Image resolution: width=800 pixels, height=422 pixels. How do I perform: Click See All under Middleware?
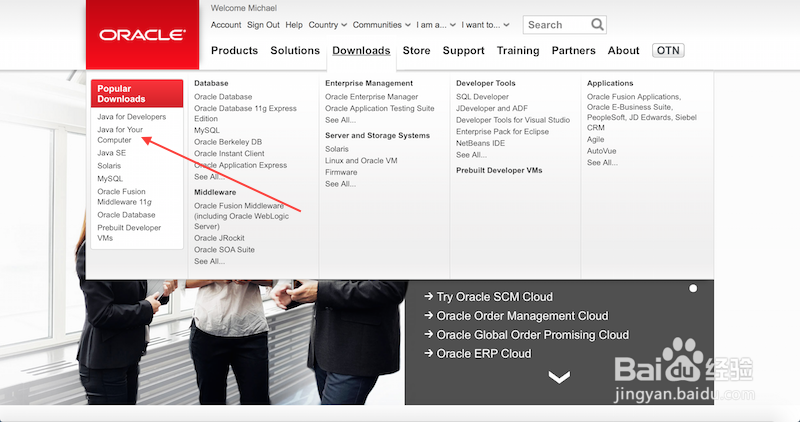click(x=209, y=261)
